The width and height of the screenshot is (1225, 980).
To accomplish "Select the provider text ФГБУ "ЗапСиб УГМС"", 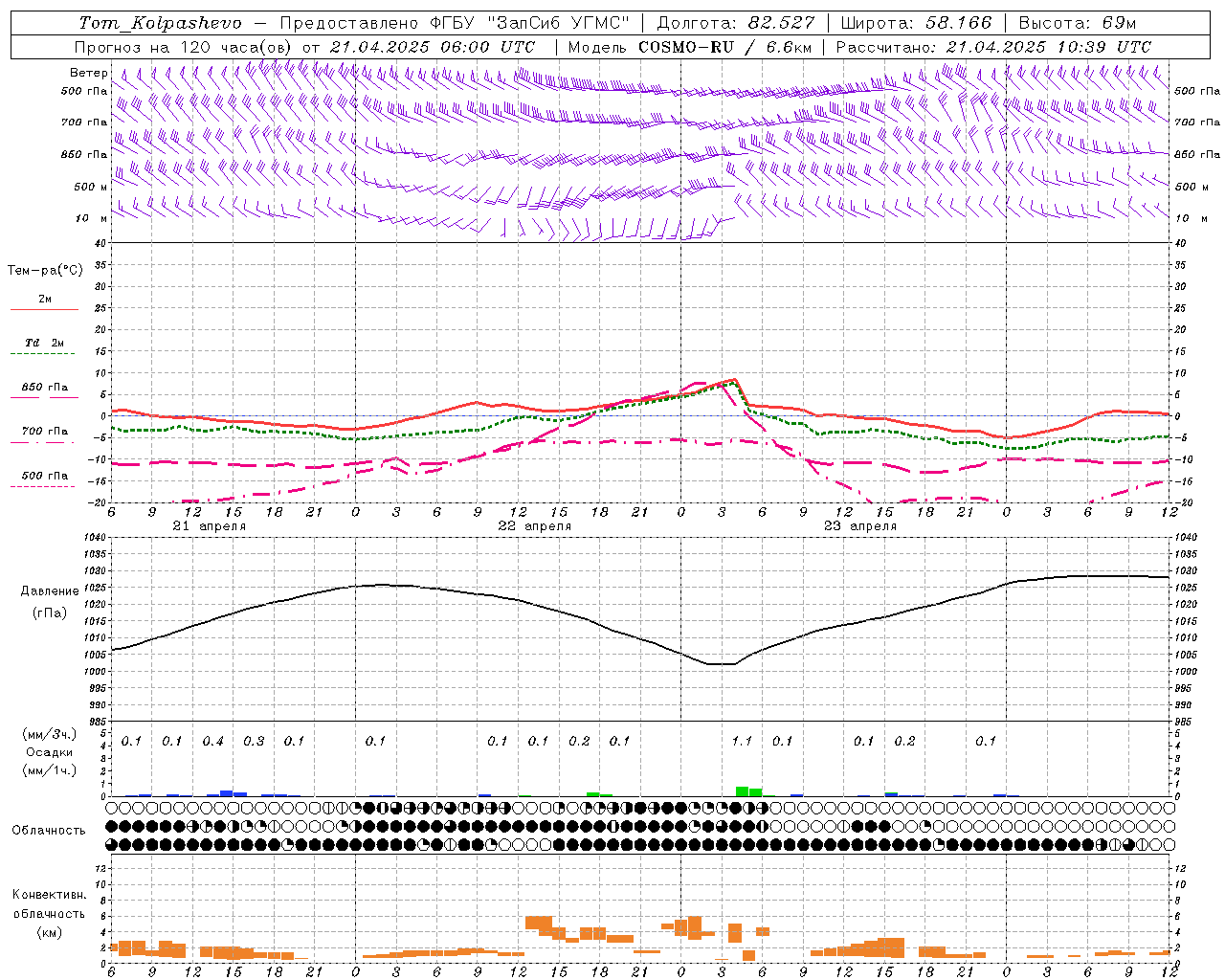I will [531, 23].
